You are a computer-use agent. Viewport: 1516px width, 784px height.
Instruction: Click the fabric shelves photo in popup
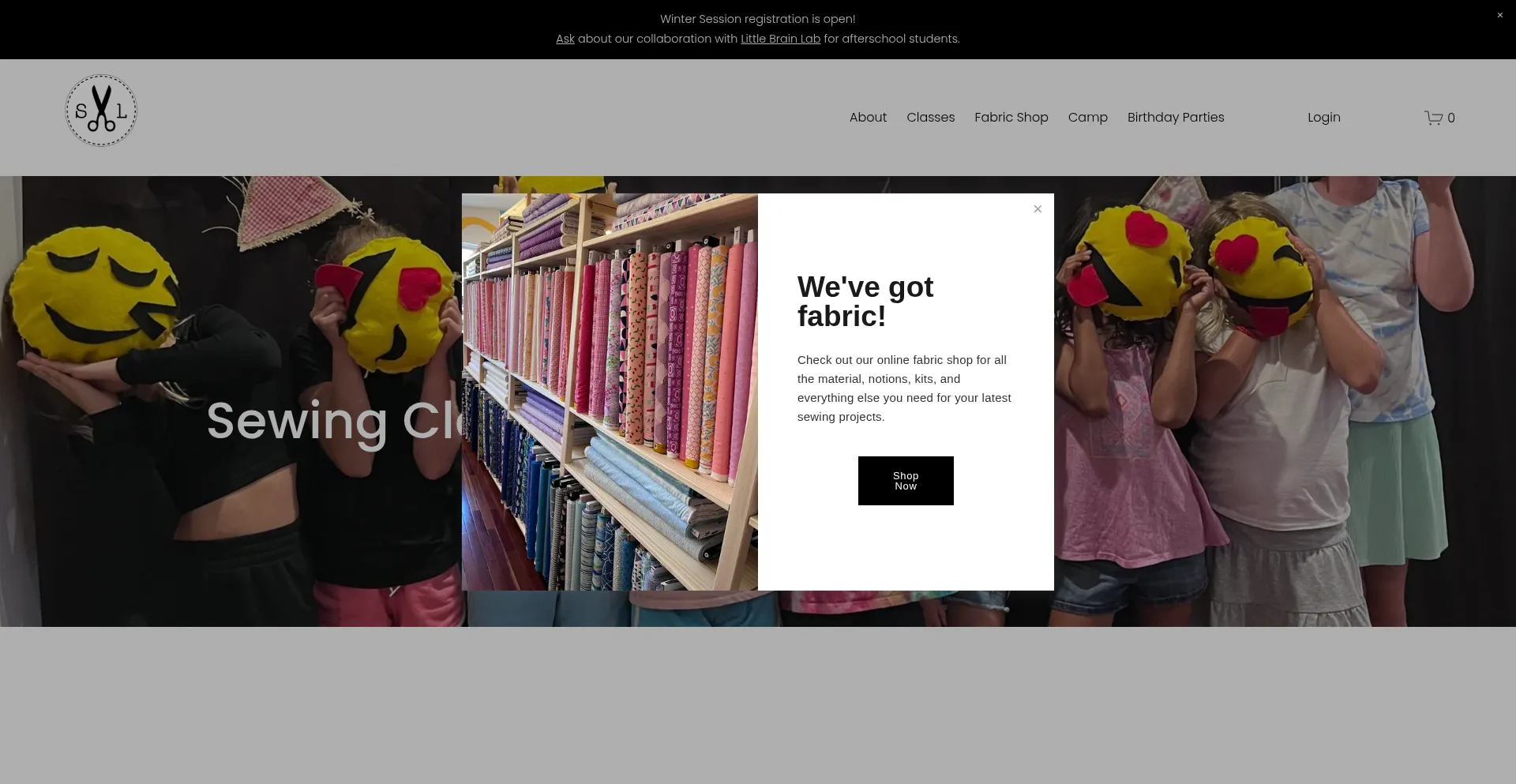pos(610,392)
